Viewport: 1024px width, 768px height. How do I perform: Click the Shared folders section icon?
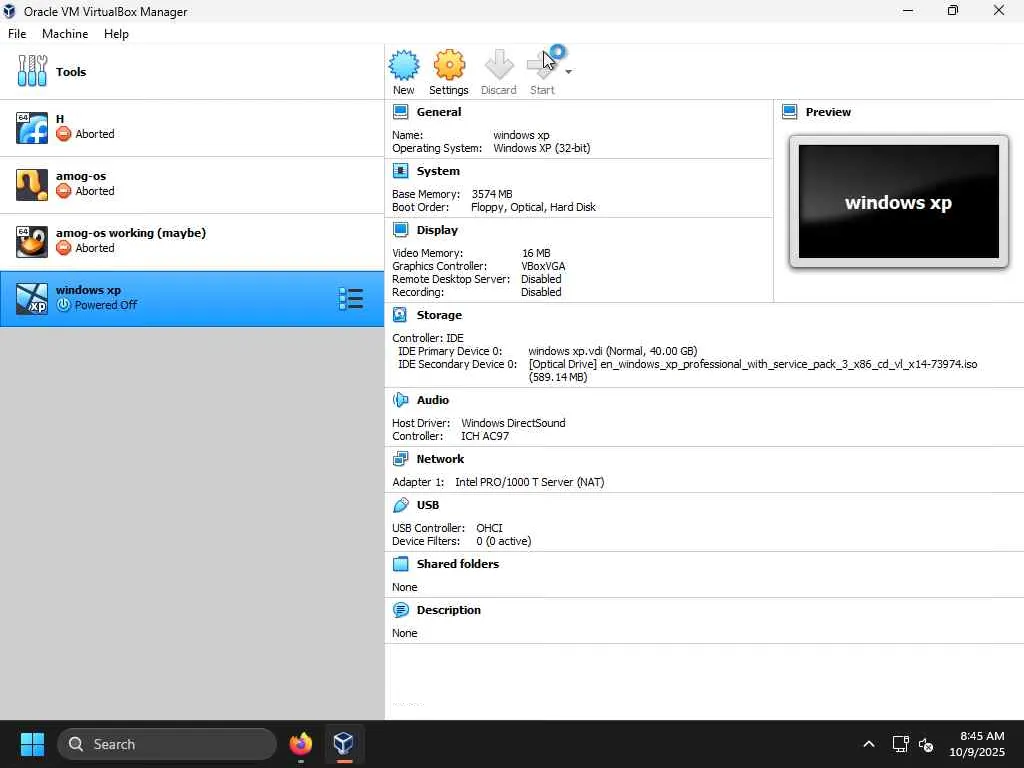tap(400, 564)
